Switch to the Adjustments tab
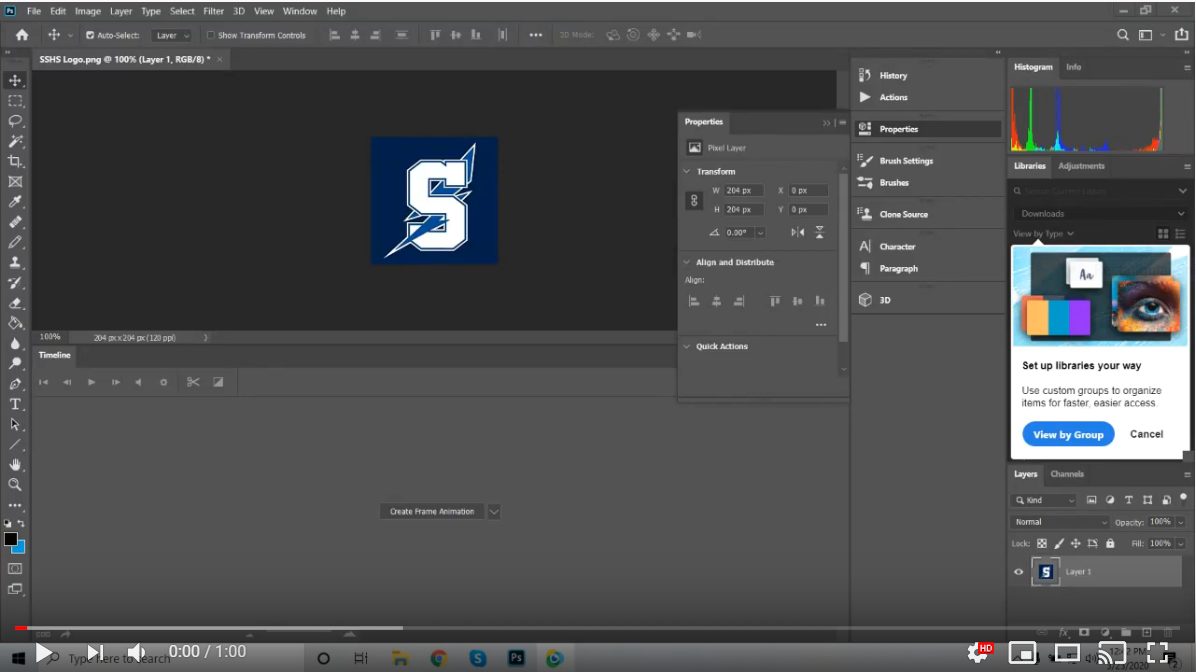The height and width of the screenshot is (672, 1196). point(1081,166)
